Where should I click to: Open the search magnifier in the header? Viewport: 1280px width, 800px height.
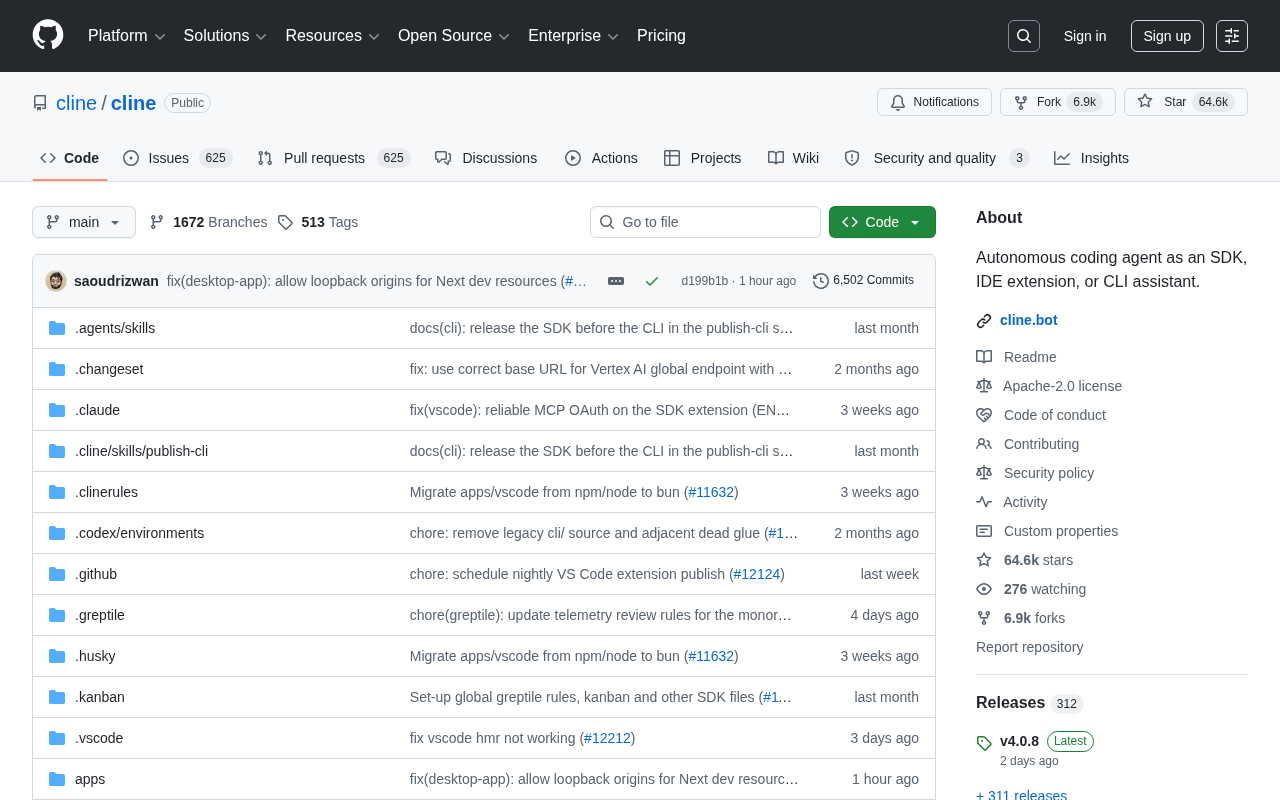(1024, 36)
